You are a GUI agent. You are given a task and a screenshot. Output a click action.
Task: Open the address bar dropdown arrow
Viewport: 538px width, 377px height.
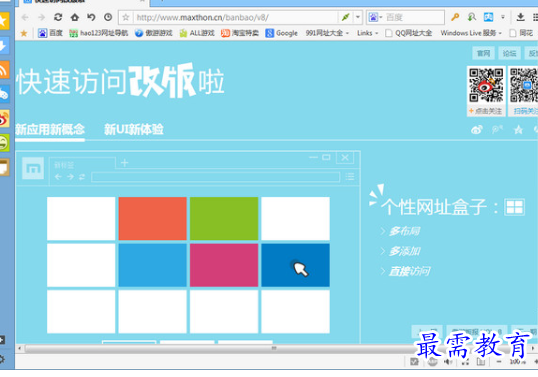point(358,17)
